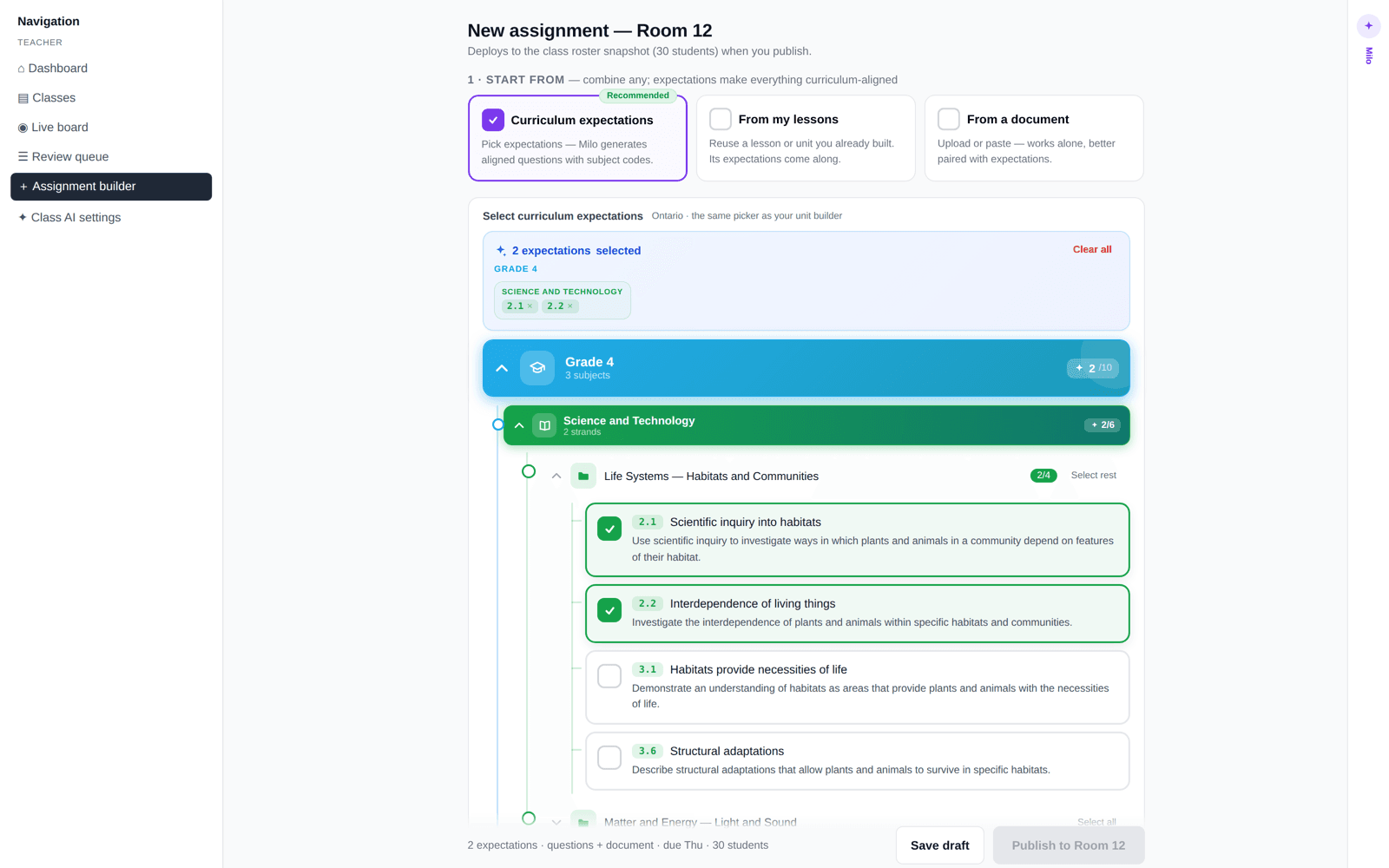Click the Life Systems strand tree circle
The image size is (1389, 868).
[x=529, y=471]
